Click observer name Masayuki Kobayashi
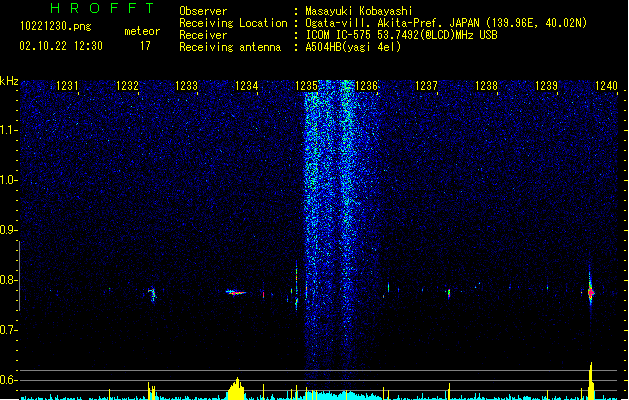The image size is (629, 400). 359,11
